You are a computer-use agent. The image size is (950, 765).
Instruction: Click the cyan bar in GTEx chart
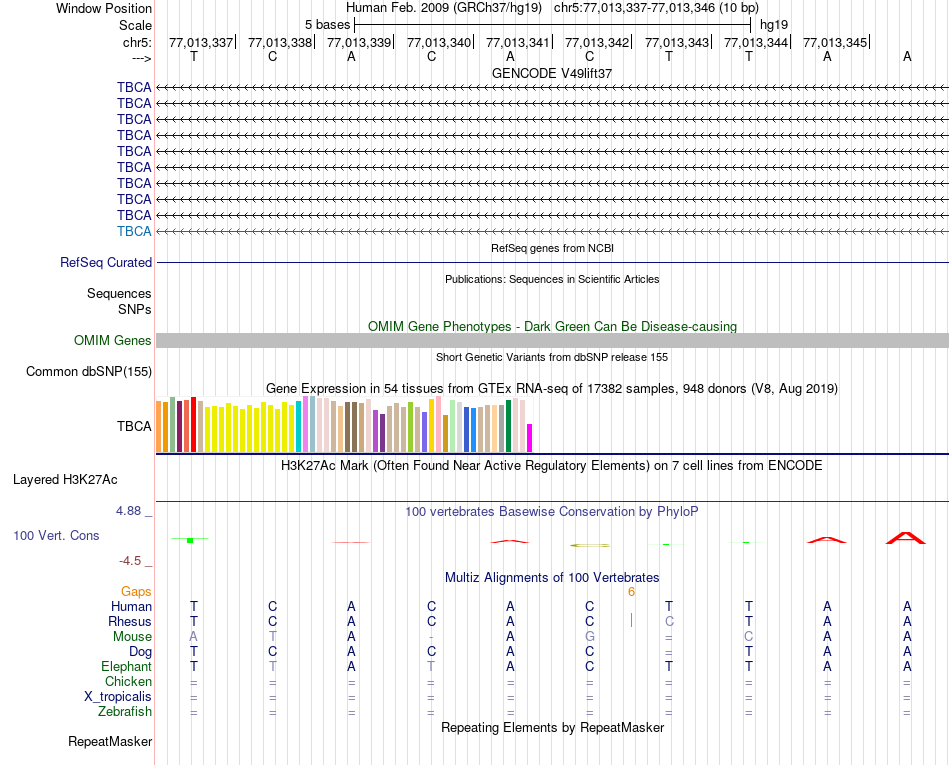point(298,426)
